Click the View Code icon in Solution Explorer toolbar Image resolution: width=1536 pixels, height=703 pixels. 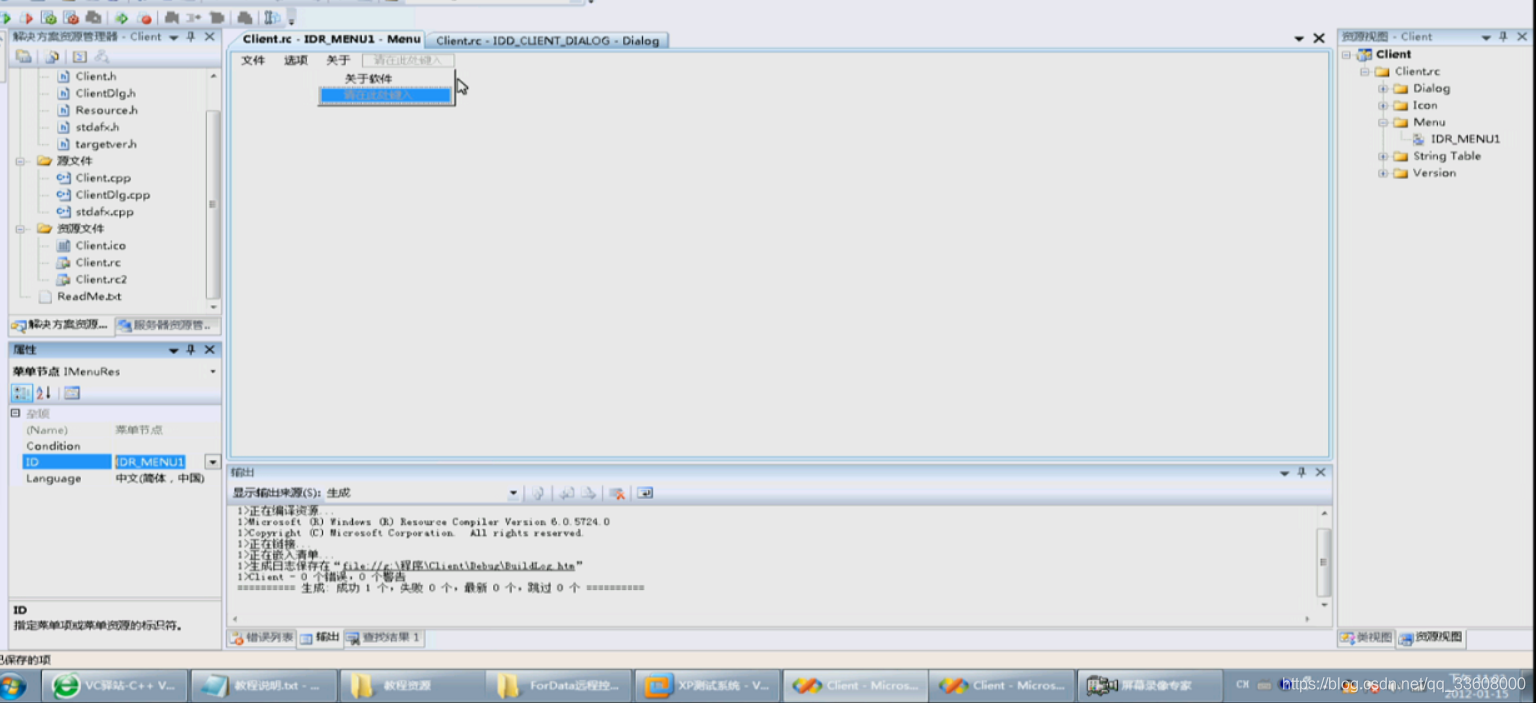pyautogui.click(x=80, y=57)
